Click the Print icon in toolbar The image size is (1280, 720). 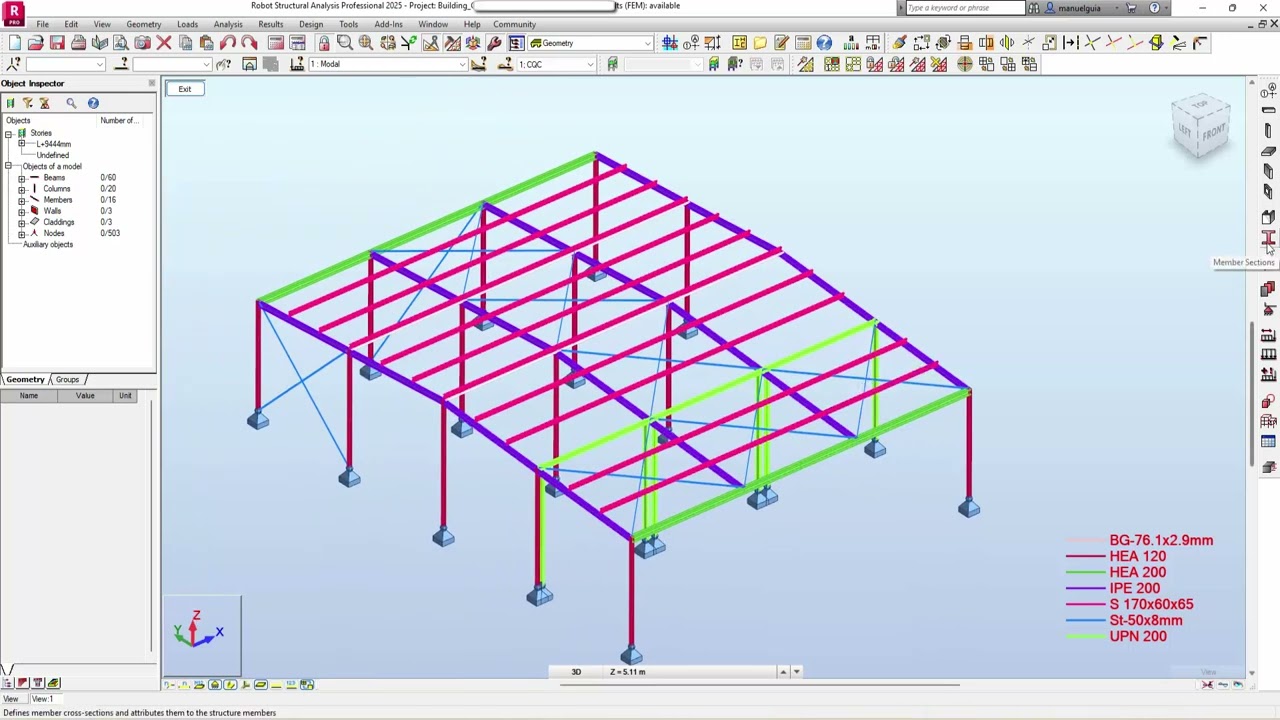78,43
